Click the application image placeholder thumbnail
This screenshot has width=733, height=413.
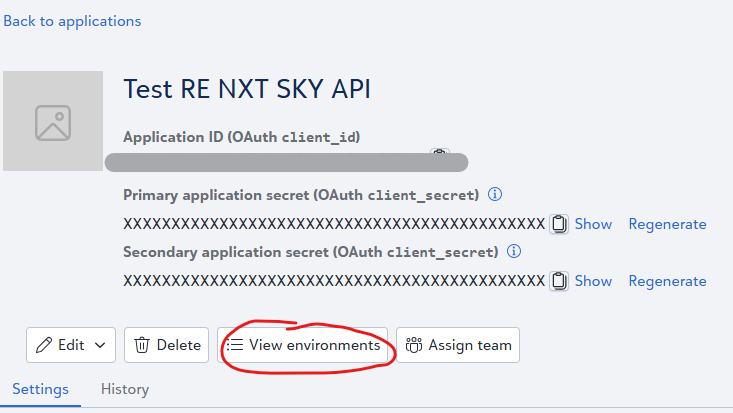pyautogui.click(x=53, y=121)
